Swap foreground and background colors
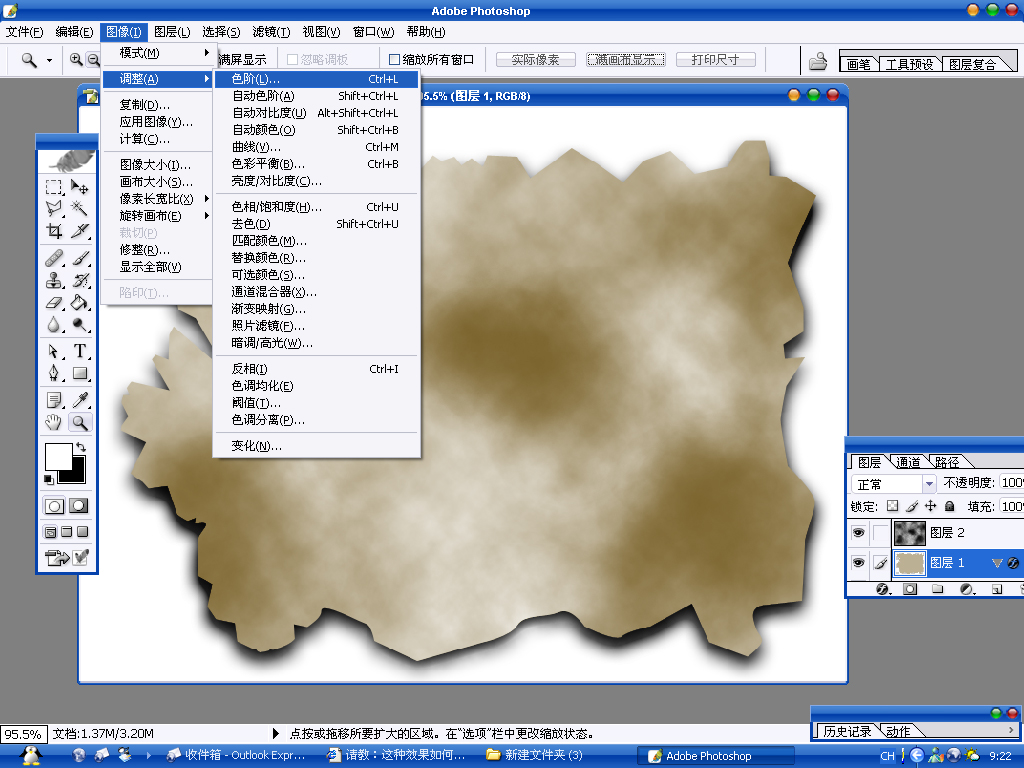This screenshot has width=1024, height=768. click(x=80, y=447)
